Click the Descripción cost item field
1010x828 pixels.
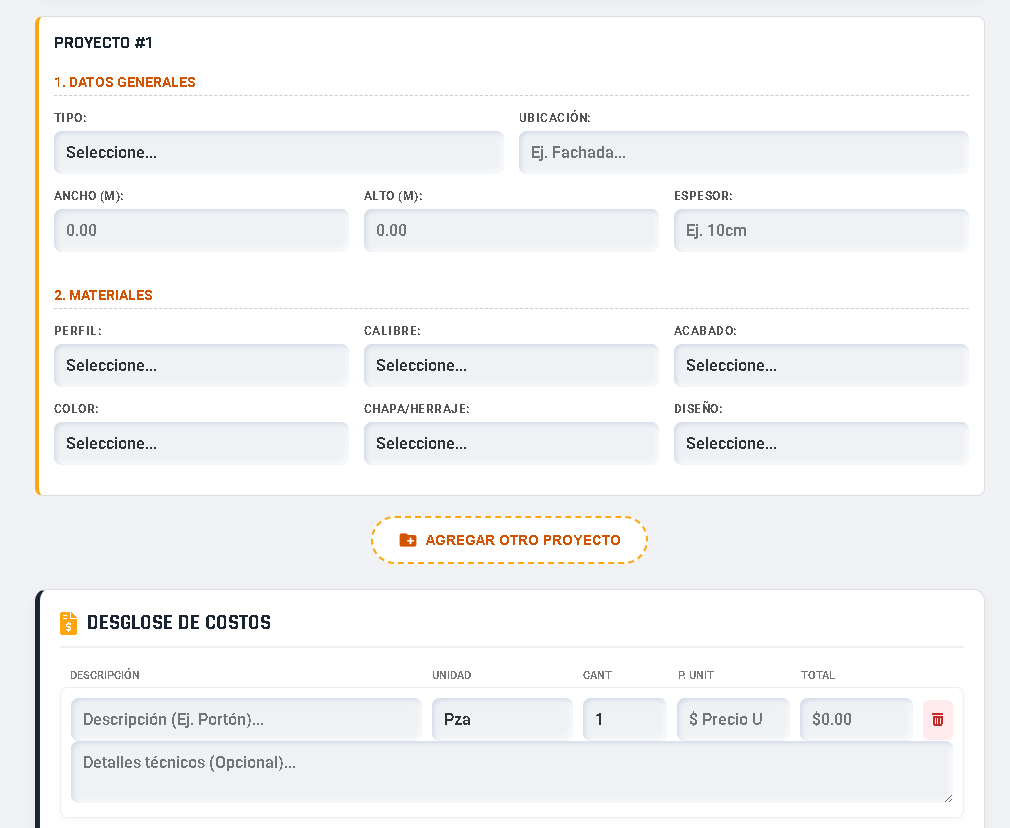246,720
